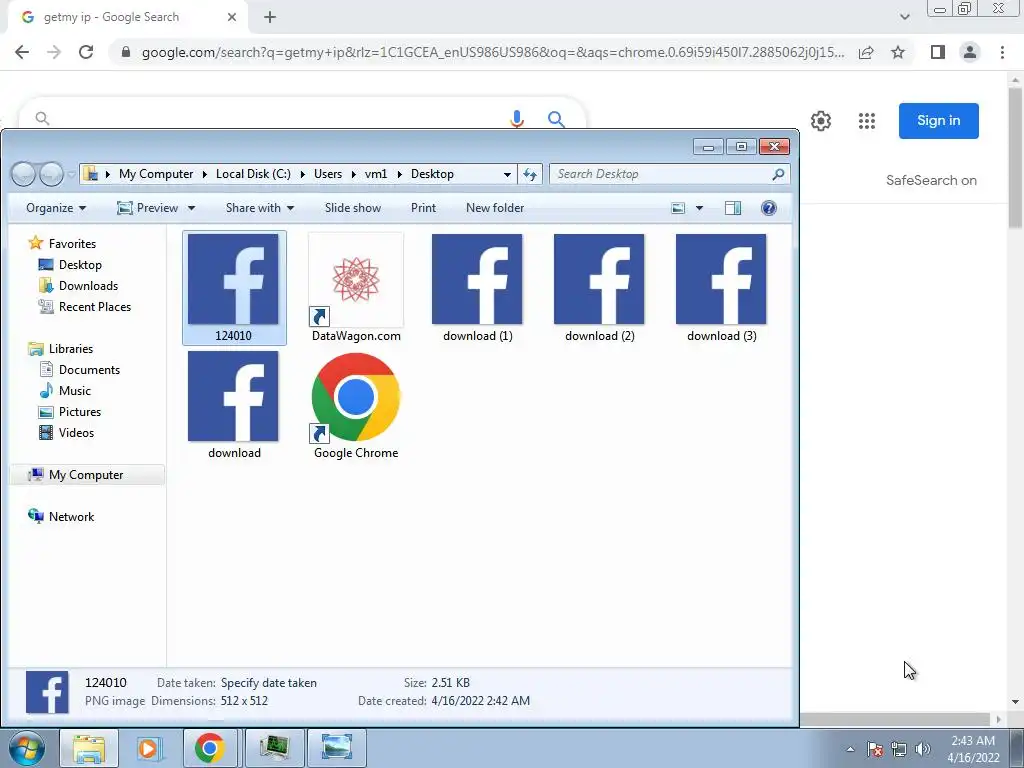Start the Slide show

pos(353,208)
